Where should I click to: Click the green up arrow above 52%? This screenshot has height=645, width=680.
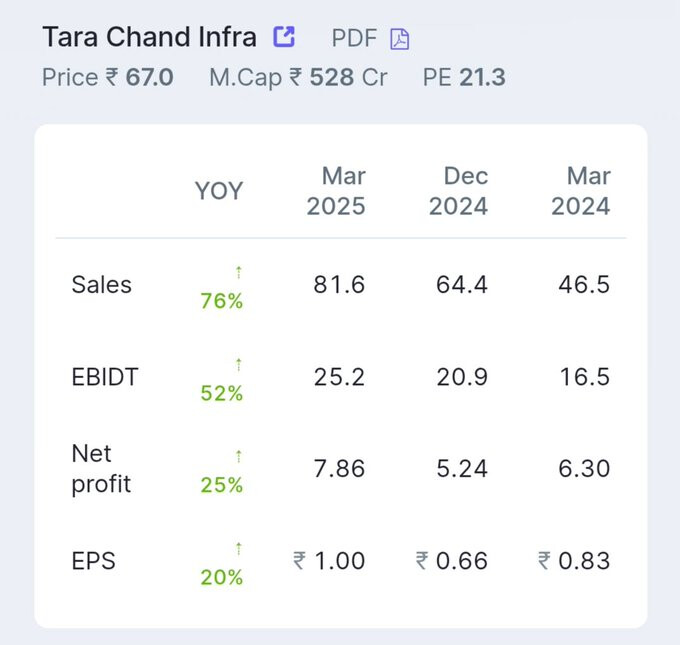pos(239,364)
